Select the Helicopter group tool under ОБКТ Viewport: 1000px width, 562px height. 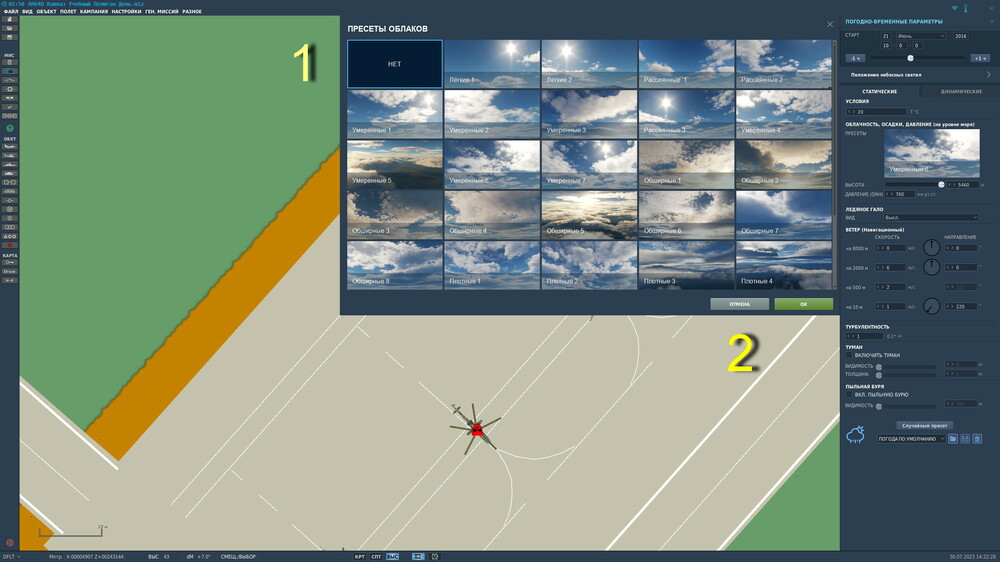(10, 156)
